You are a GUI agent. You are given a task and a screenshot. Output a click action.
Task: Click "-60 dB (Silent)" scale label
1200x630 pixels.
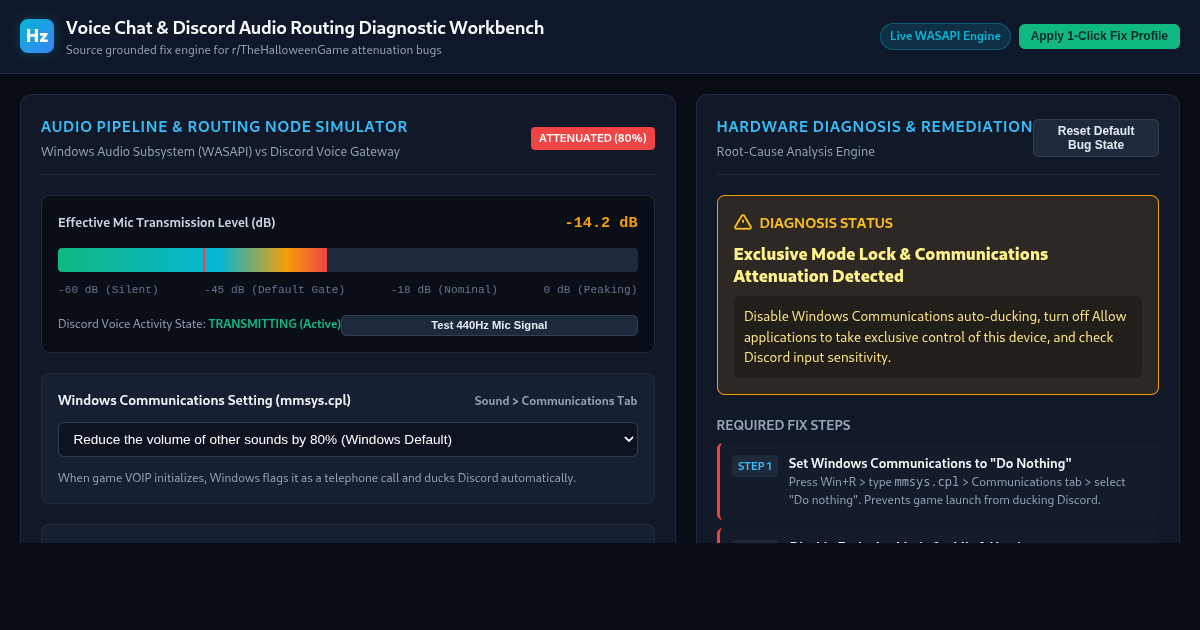[108, 290]
